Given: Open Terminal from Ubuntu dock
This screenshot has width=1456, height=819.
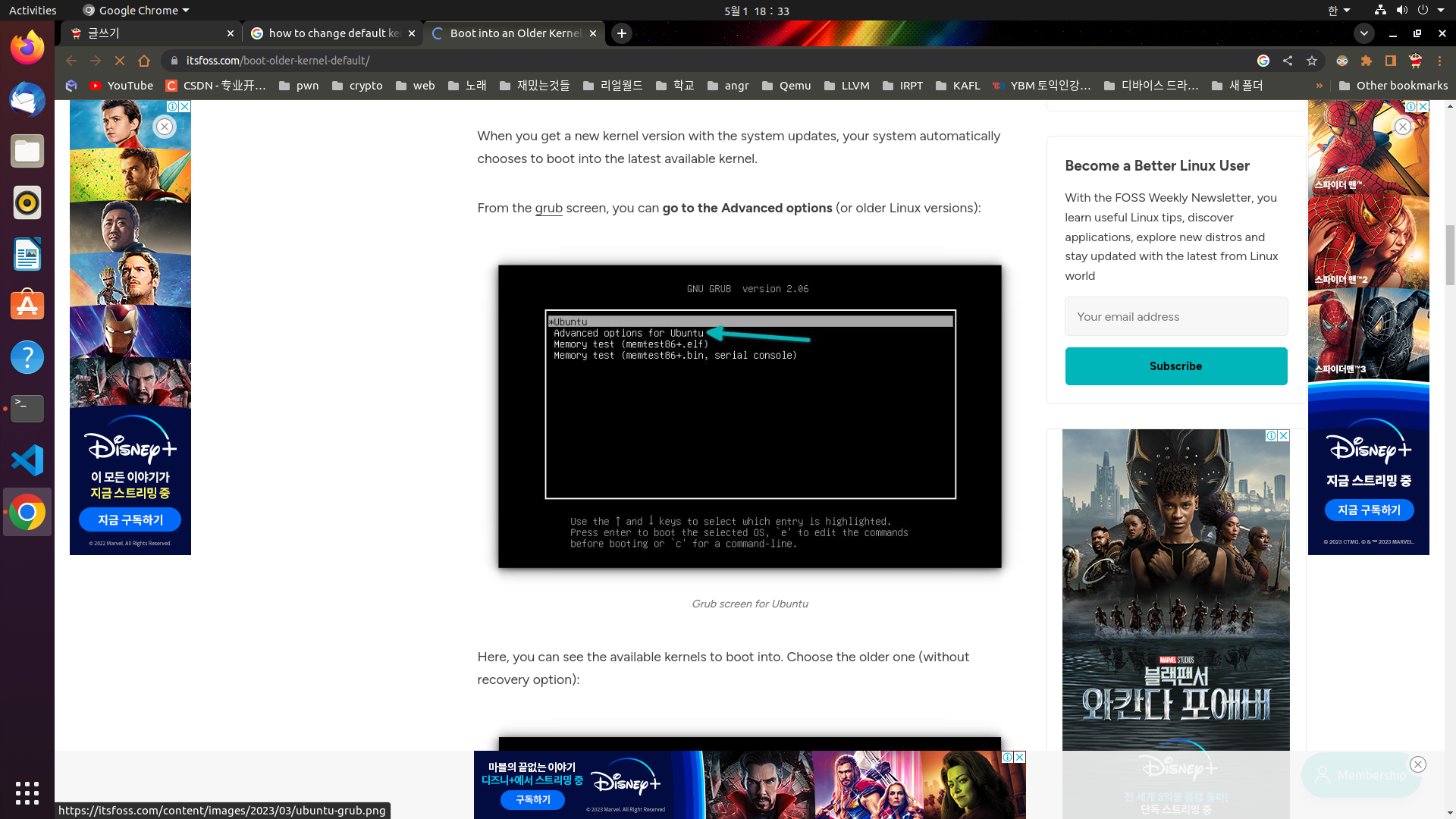Looking at the screenshot, I should point(27,409).
